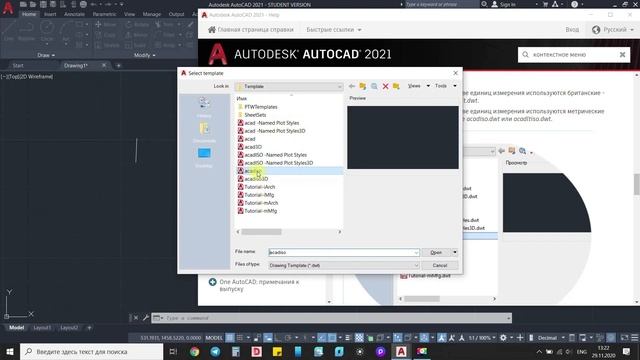Switch to the Output ribbon tab
The image size is (640, 360).
(x=176, y=14)
